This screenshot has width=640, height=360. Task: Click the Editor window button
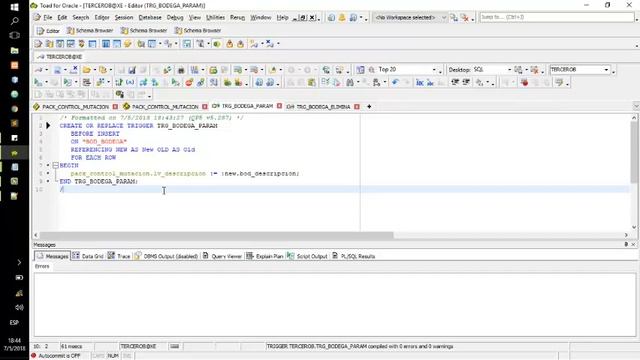[x=48, y=31]
